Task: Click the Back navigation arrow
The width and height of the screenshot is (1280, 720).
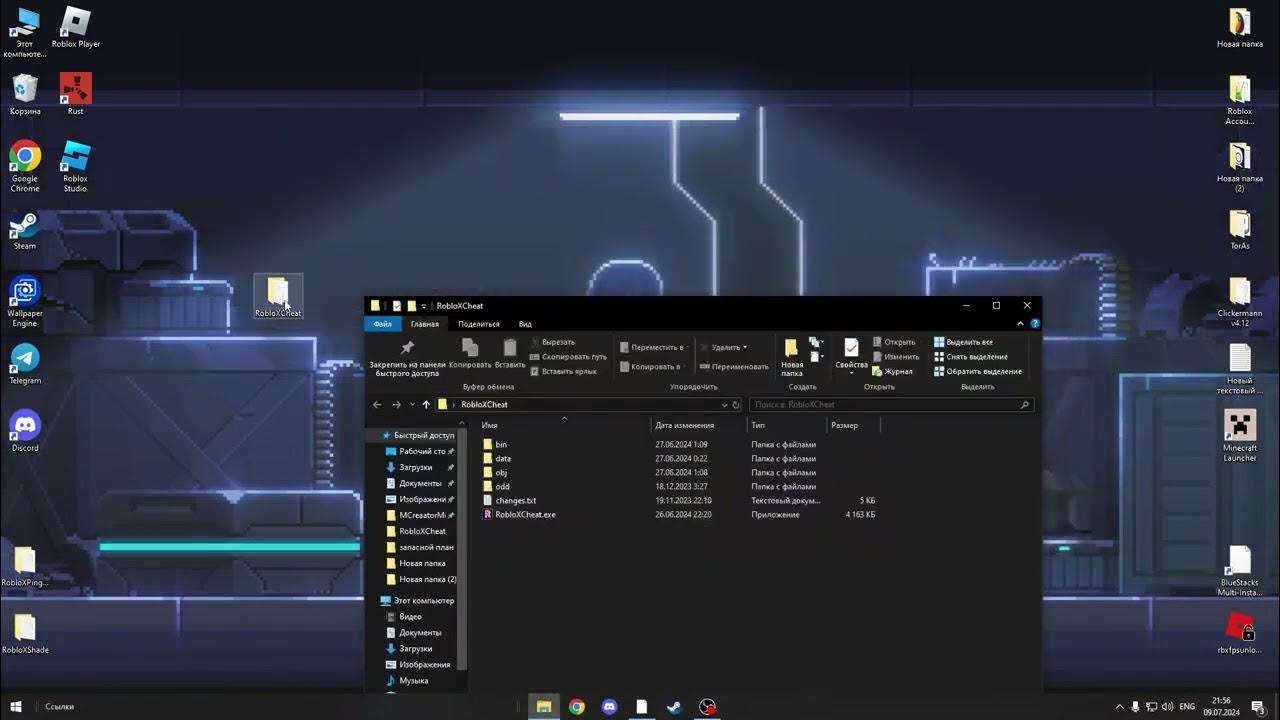Action: coord(377,405)
